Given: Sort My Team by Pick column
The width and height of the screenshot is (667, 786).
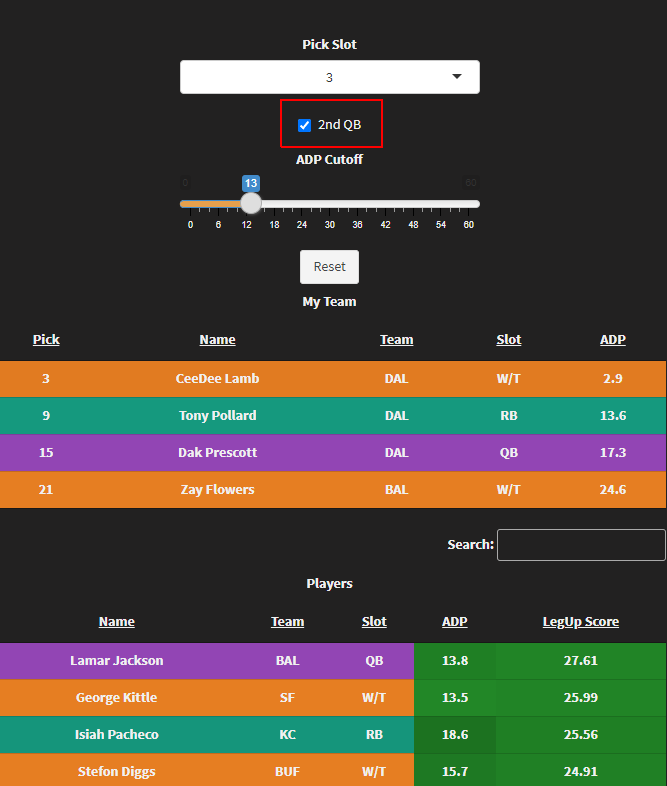Looking at the screenshot, I should click(x=46, y=339).
